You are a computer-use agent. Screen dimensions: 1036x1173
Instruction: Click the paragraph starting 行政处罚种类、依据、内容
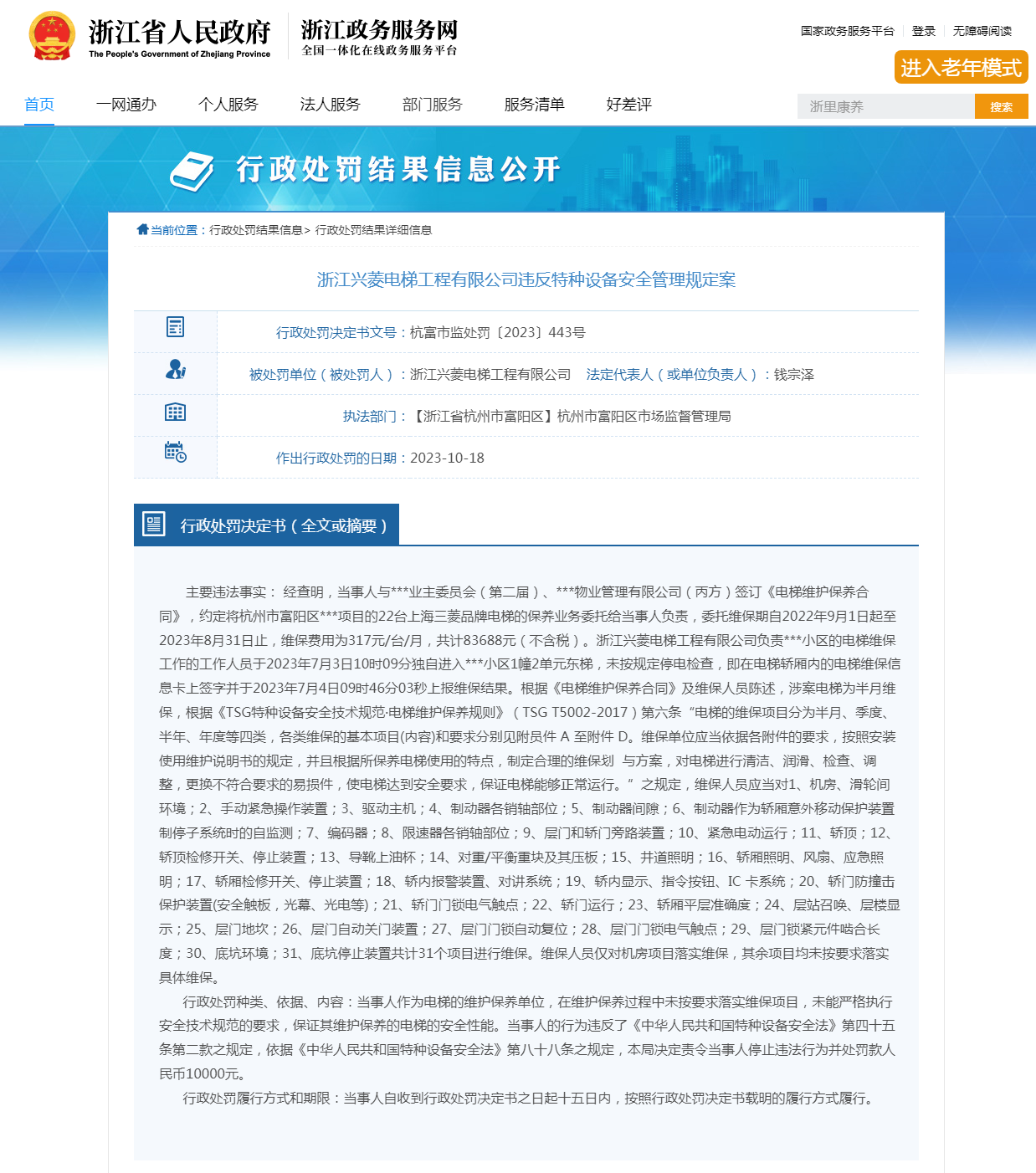527,1037
